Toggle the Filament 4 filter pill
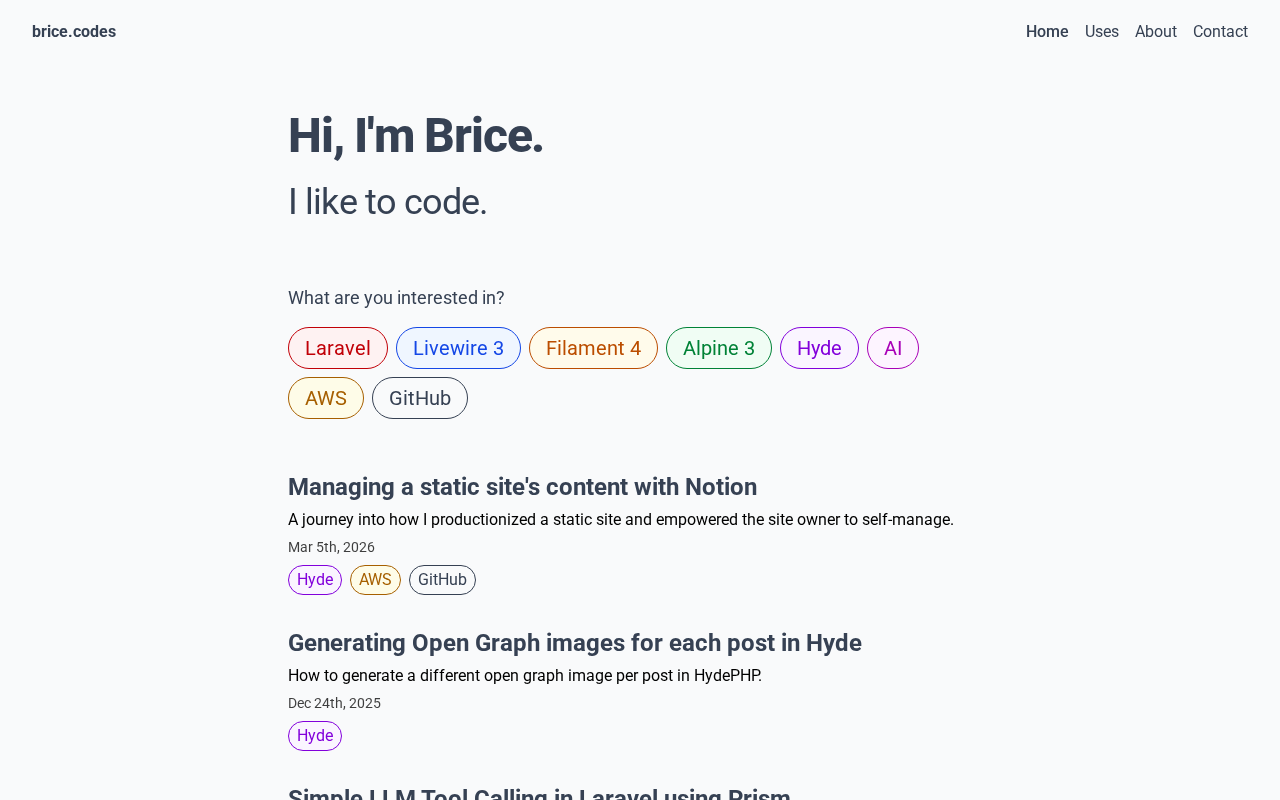This screenshot has height=800, width=1280. click(x=593, y=348)
